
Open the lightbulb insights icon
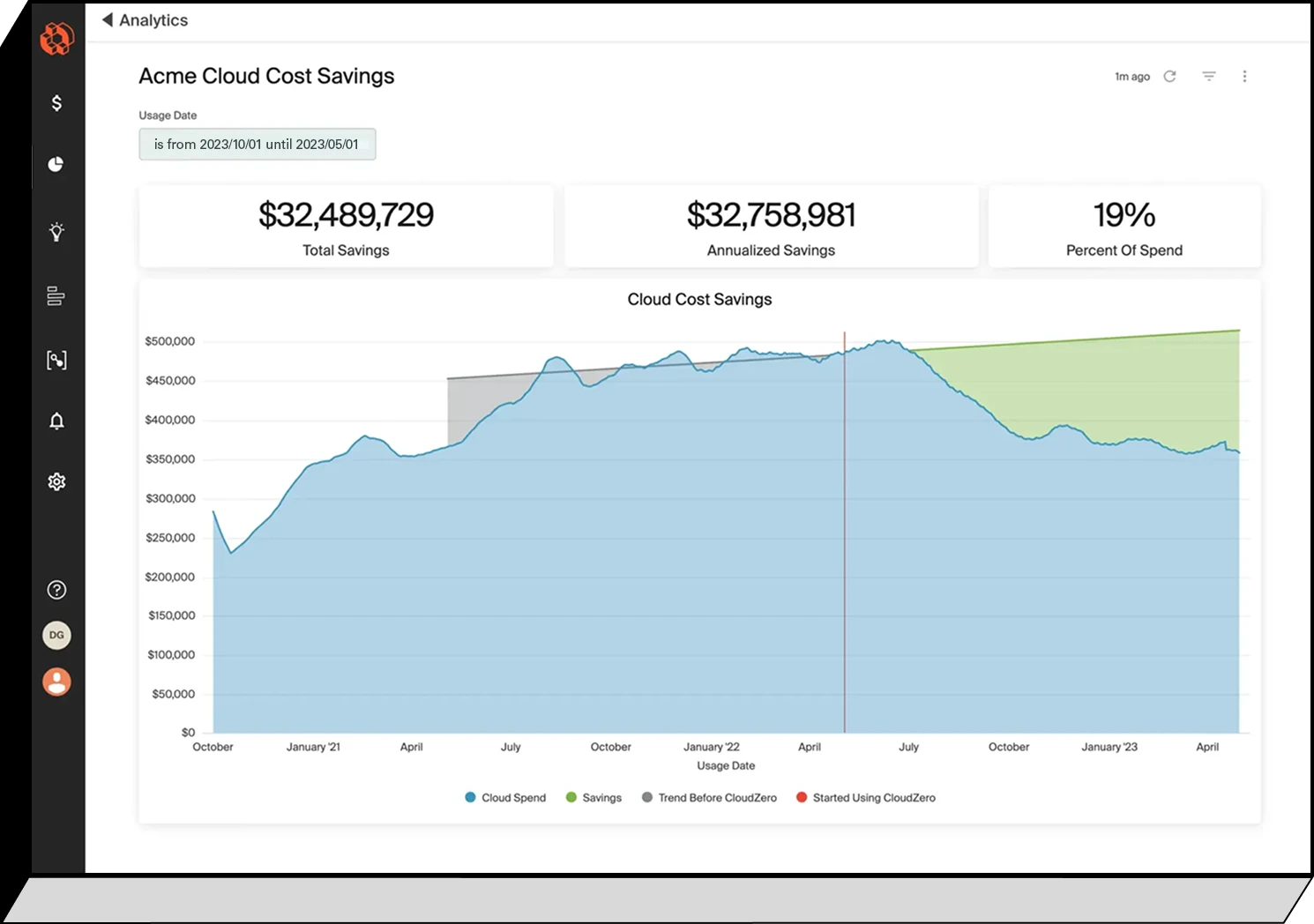pyautogui.click(x=56, y=232)
